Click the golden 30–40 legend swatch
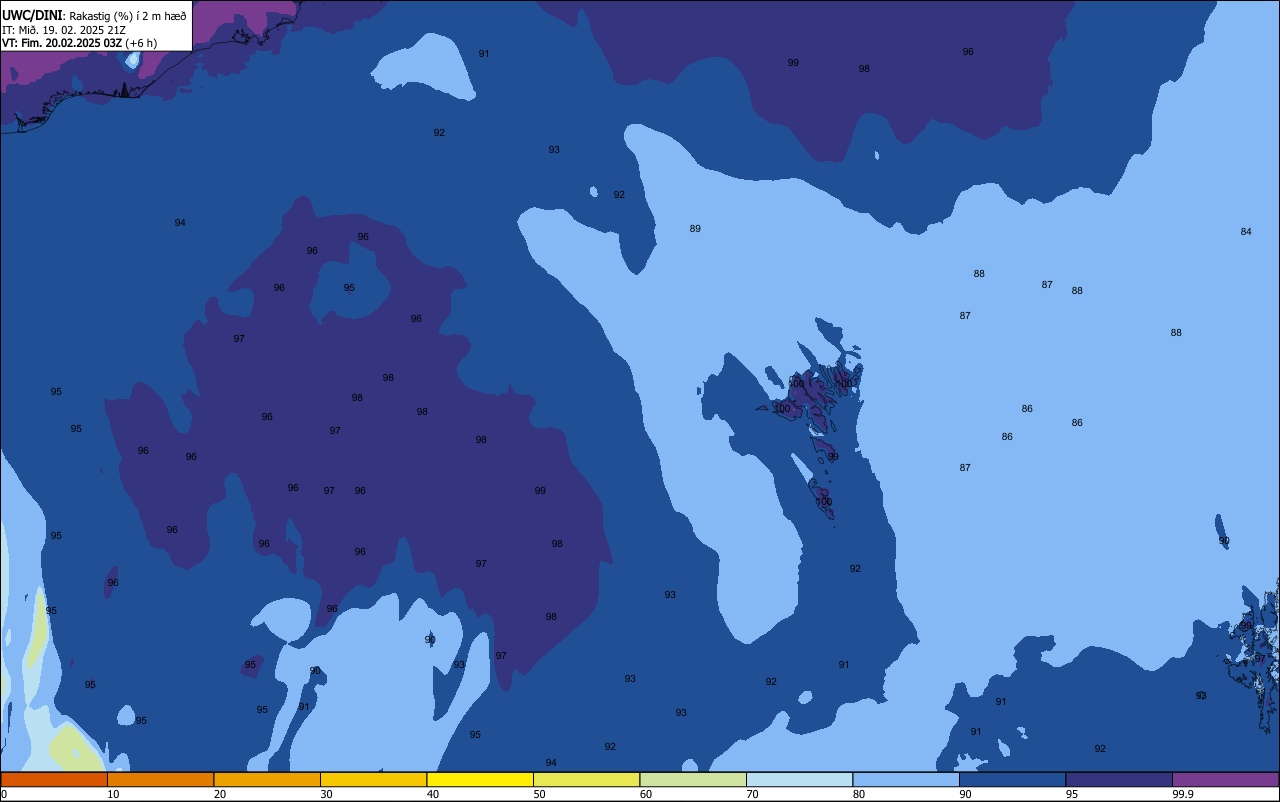The width and height of the screenshot is (1280, 802). point(373,779)
